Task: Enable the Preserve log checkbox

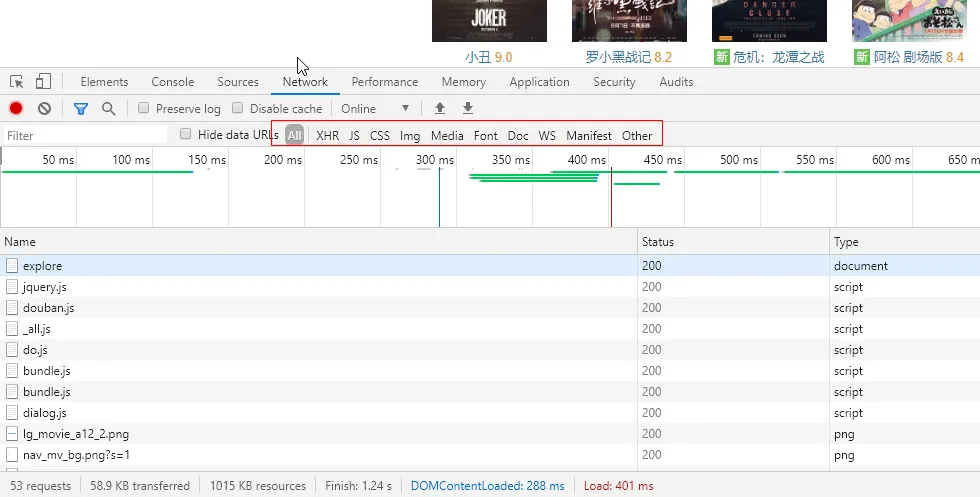Action: (144, 108)
